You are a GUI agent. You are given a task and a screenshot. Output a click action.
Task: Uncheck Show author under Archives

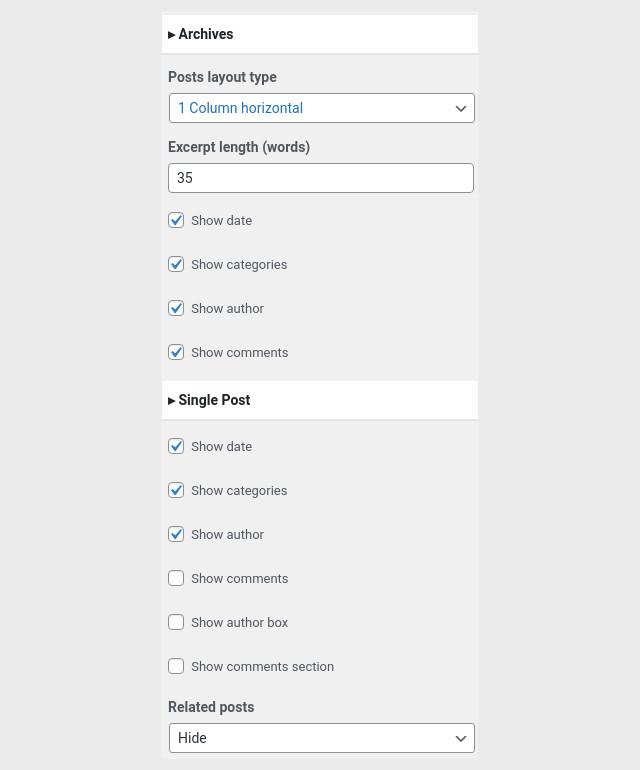click(x=176, y=308)
